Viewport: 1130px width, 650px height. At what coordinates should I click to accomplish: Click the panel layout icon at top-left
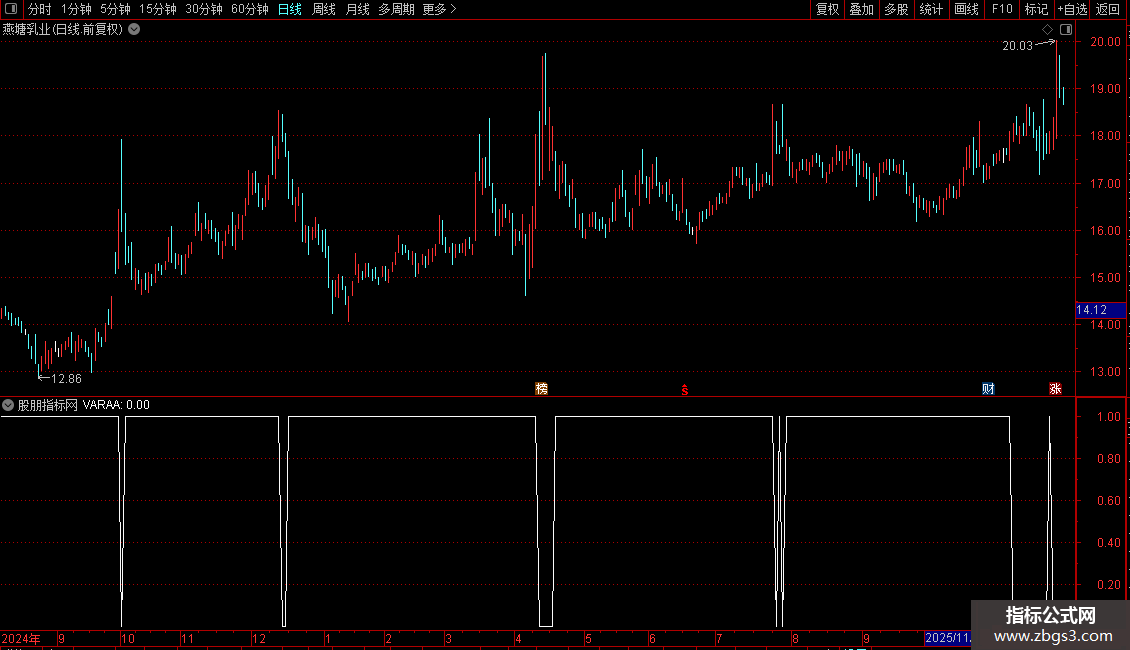(11, 9)
